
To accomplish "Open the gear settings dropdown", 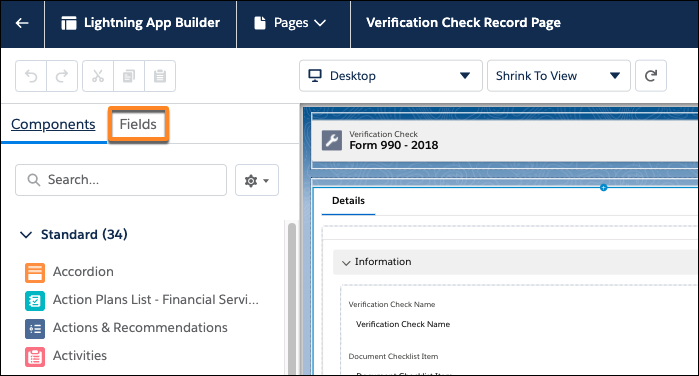I will pyautogui.click(x=257, y=180).
